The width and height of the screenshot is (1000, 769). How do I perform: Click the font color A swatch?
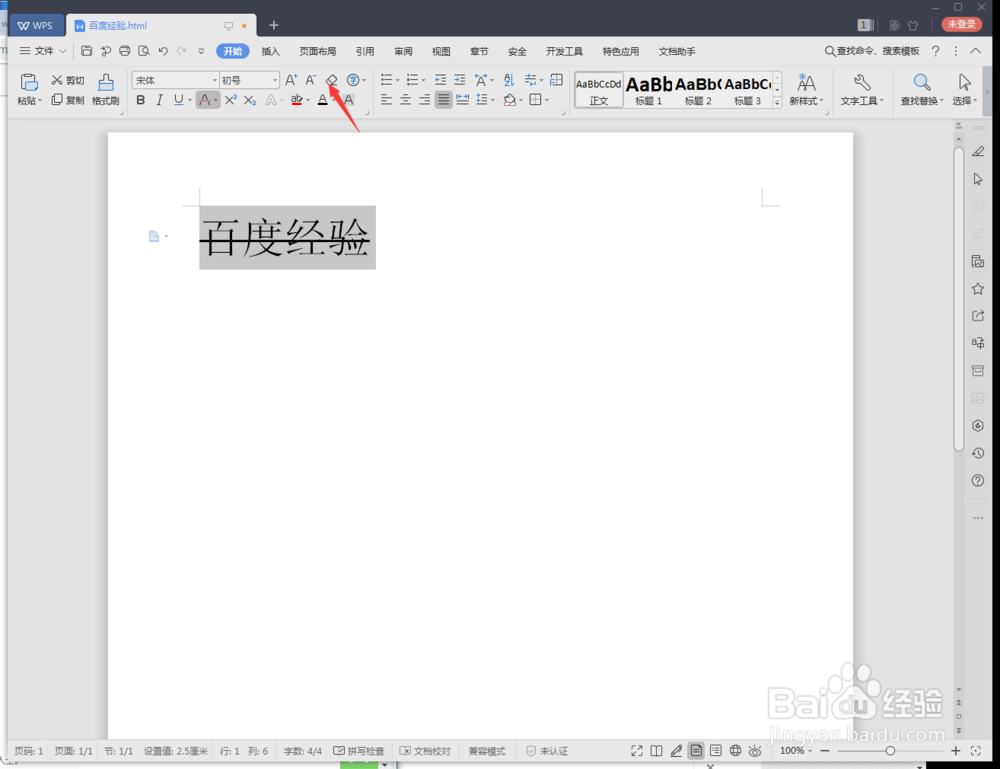pos(323,99)
